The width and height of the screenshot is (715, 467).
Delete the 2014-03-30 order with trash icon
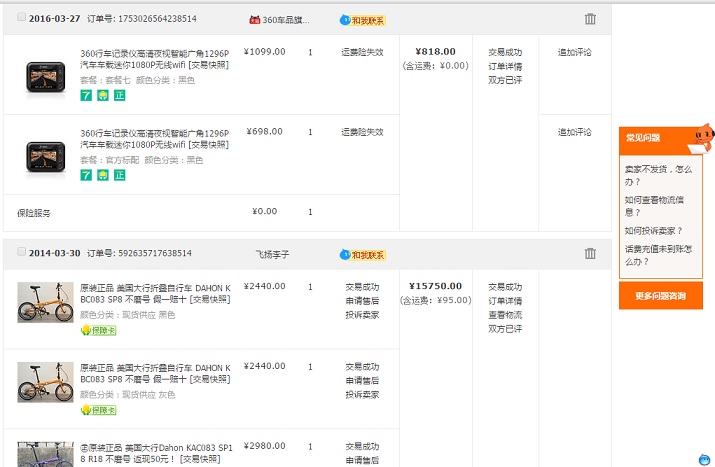click(590, 254)
